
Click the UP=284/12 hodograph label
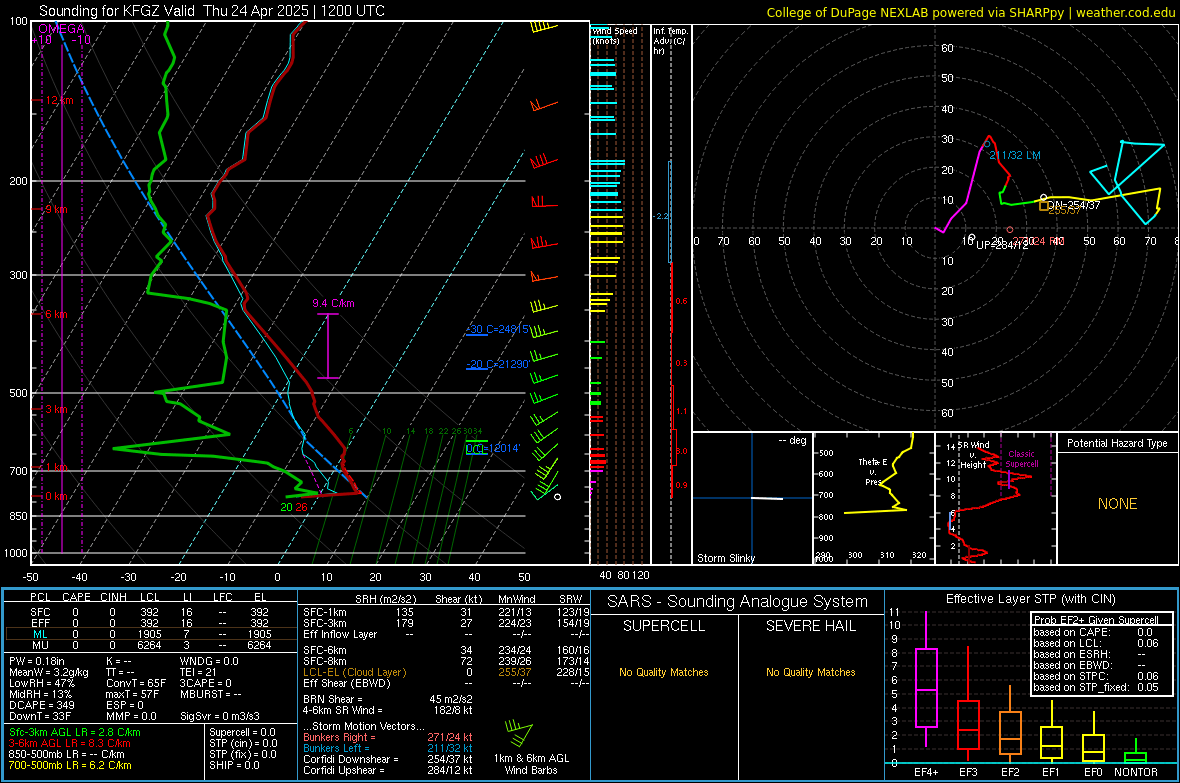[1002, 245]
